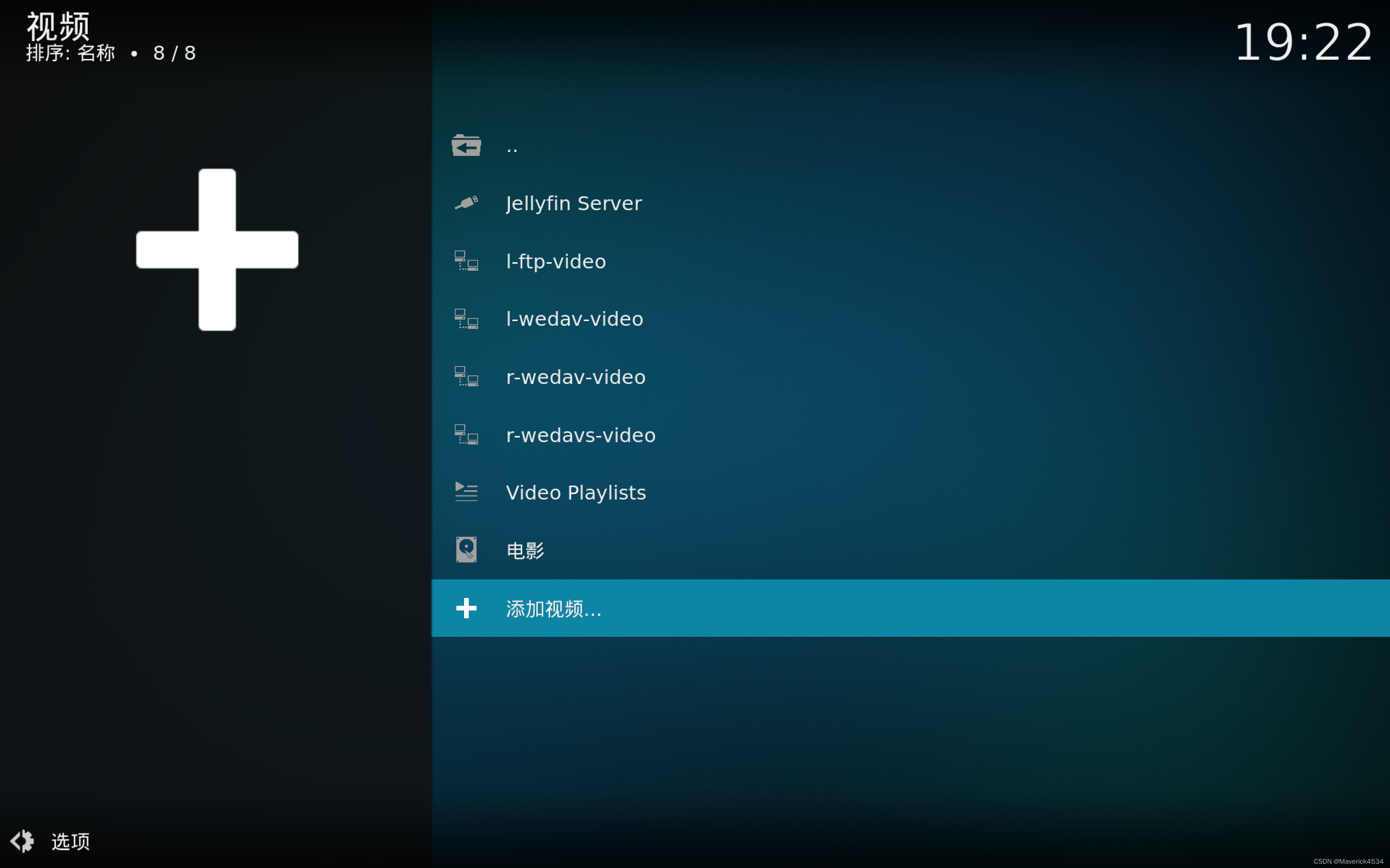The height and width of the screenshot is (868, 1390).
Task: Click the 电影 hard disk icon
Action: pos(466,550)
